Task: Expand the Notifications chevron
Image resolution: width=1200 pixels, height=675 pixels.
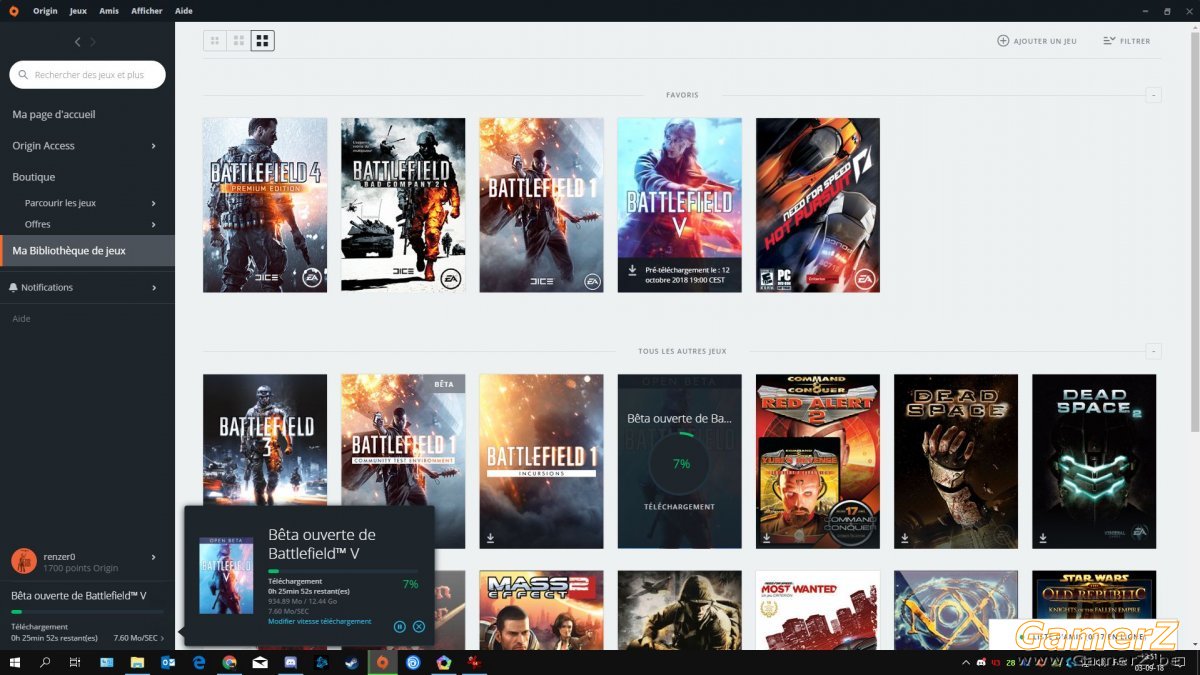Action: (x=153, y=288)
